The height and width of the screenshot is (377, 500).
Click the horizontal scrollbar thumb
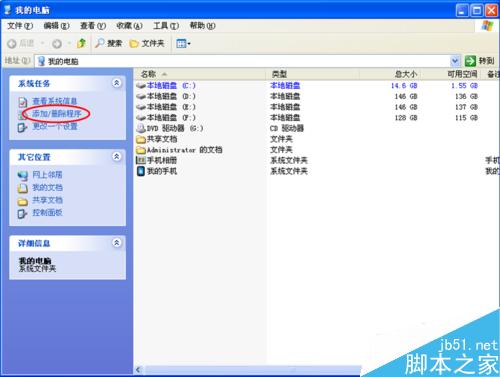click(253, 369)
